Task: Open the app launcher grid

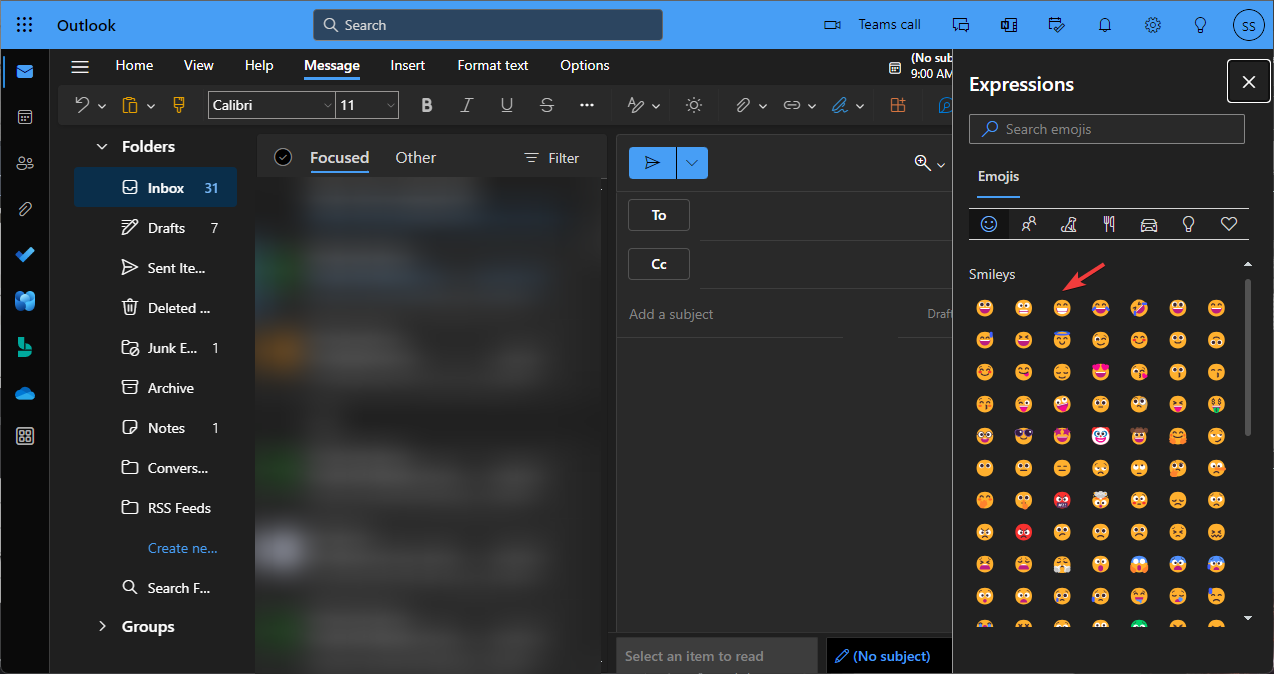Action: (x=25, y=25)
